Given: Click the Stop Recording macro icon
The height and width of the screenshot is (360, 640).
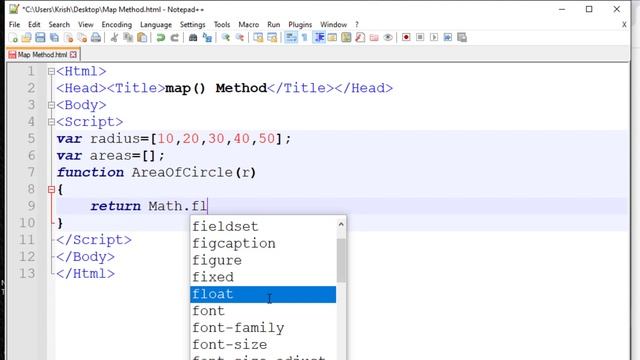Looking at the screenshot, I should (420, 38).
